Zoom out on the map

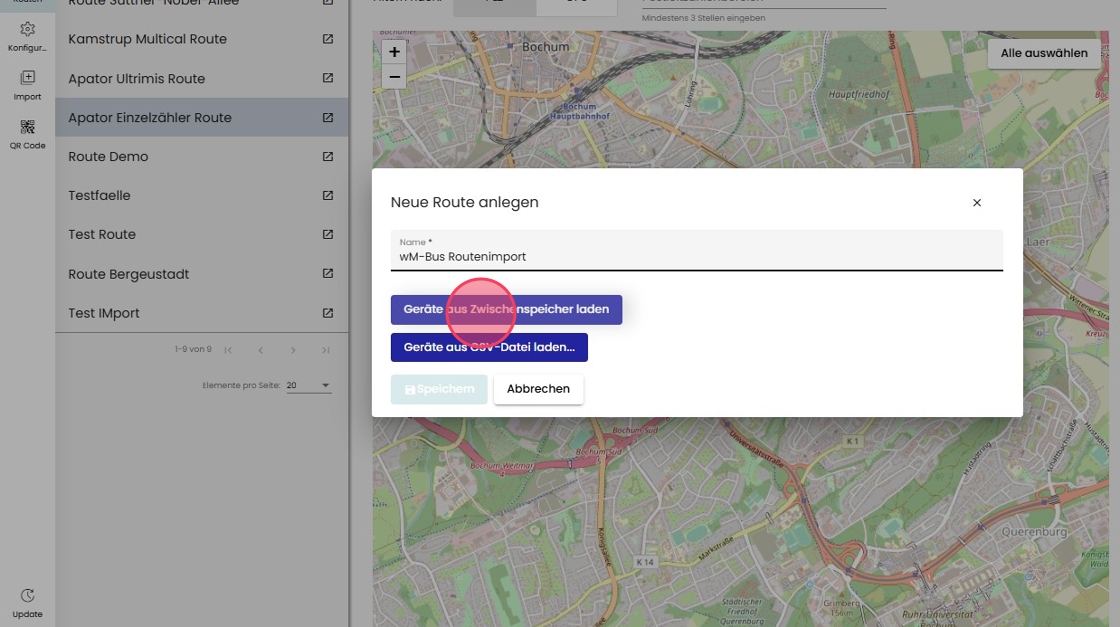point(394,76)
